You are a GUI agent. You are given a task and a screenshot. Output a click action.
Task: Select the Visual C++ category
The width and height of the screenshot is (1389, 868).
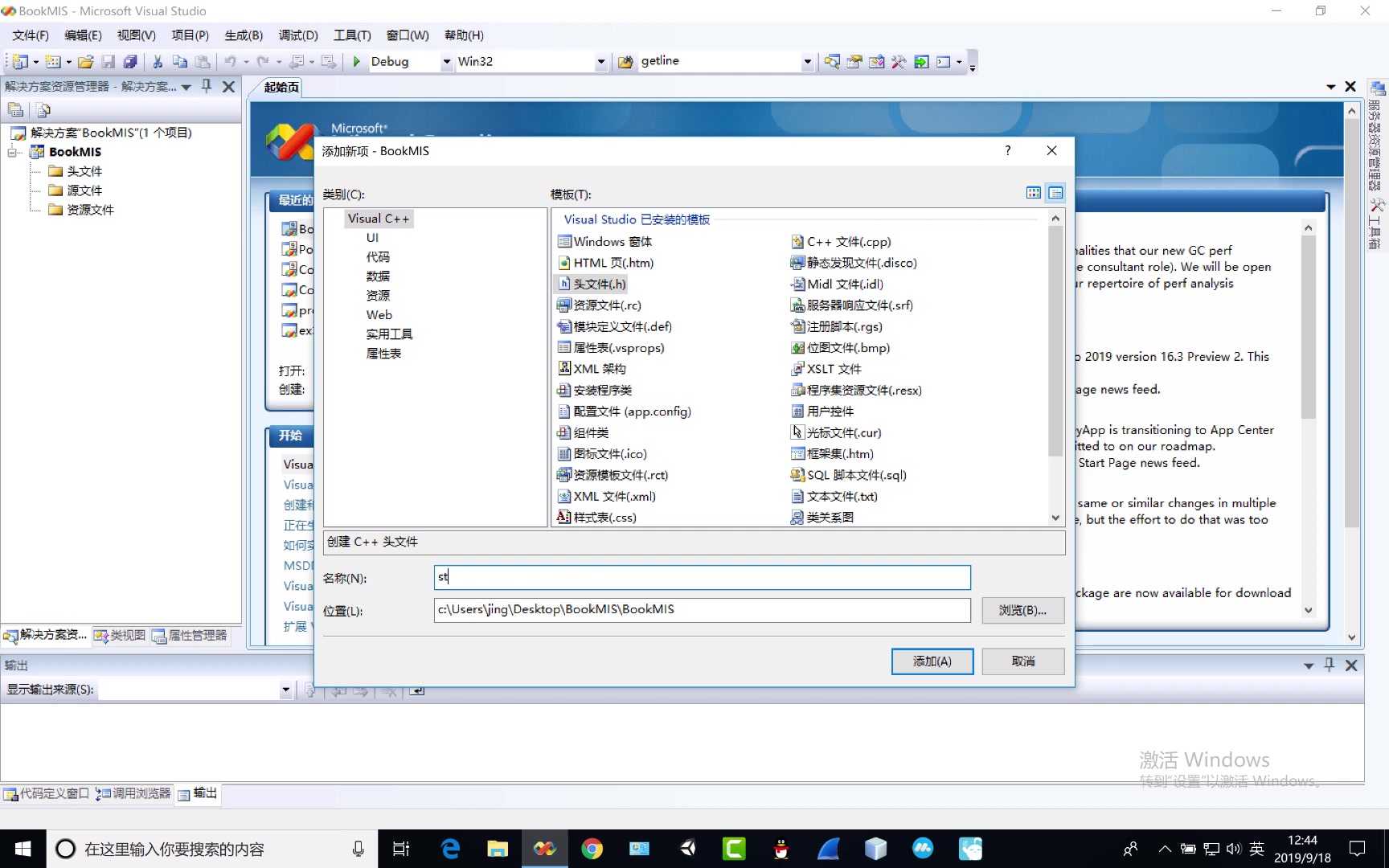(x=379, y=219)
